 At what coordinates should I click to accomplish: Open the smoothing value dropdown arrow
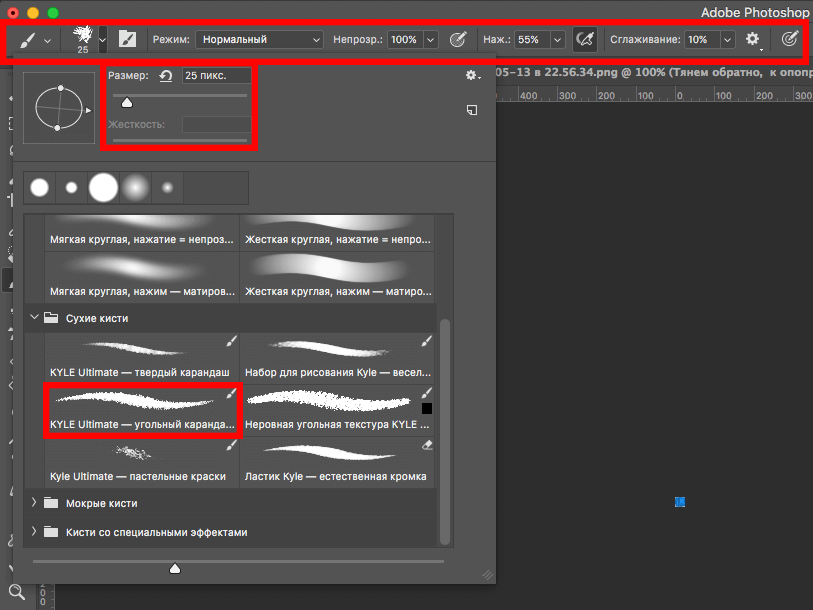click(727, 40)
